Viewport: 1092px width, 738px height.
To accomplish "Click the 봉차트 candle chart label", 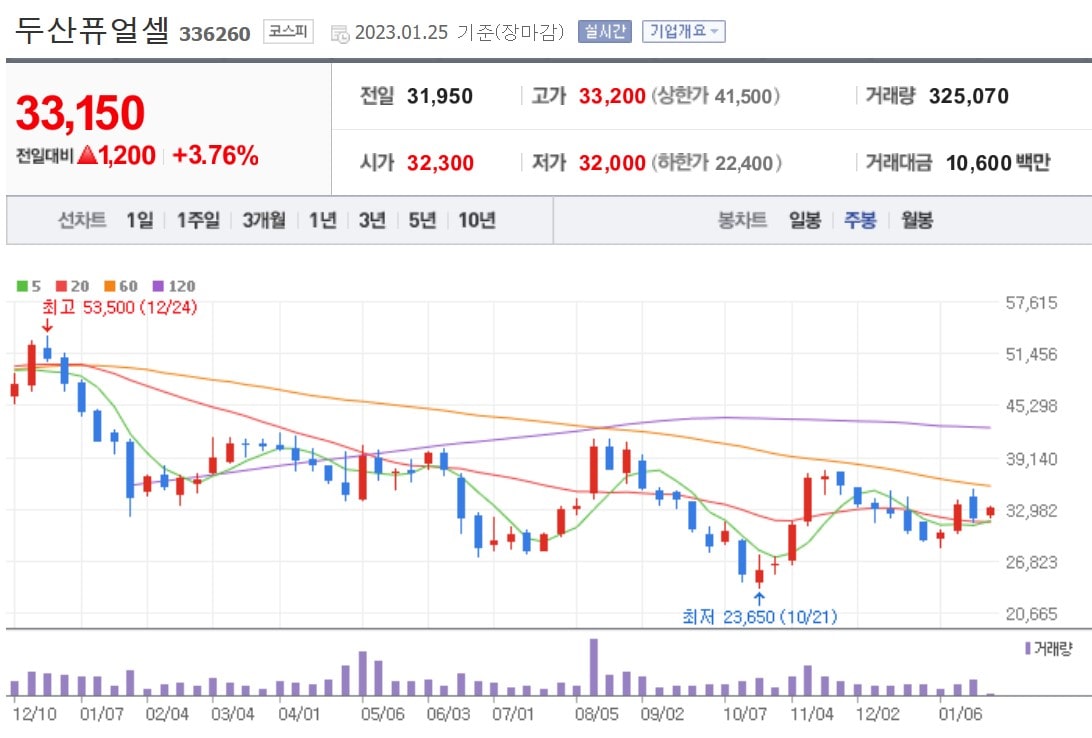I will click(742, 221).
